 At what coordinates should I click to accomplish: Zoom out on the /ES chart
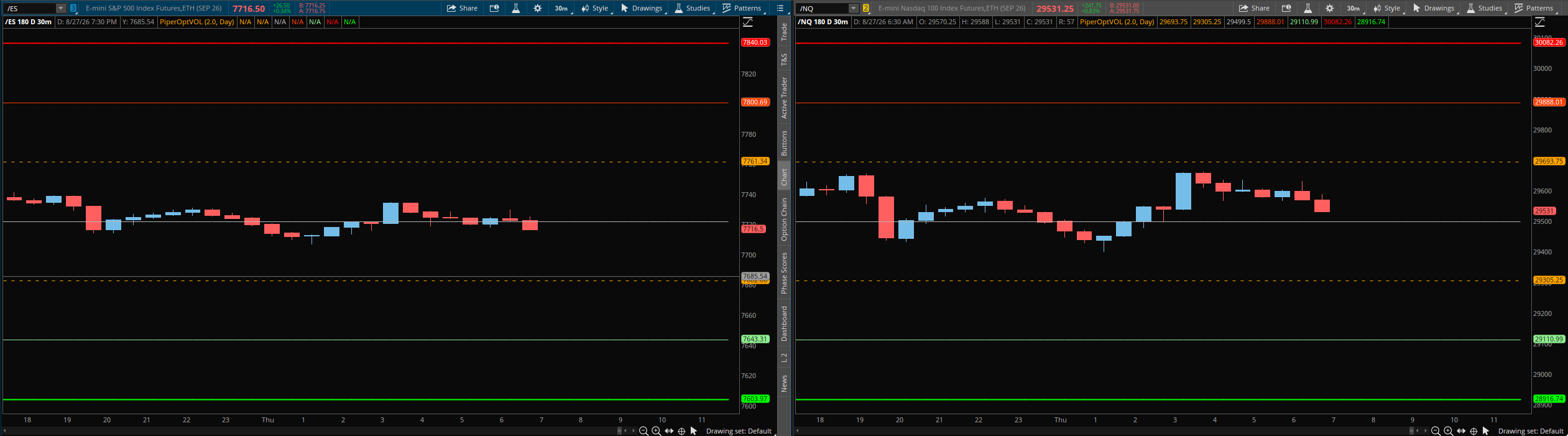tap(643, 431)
